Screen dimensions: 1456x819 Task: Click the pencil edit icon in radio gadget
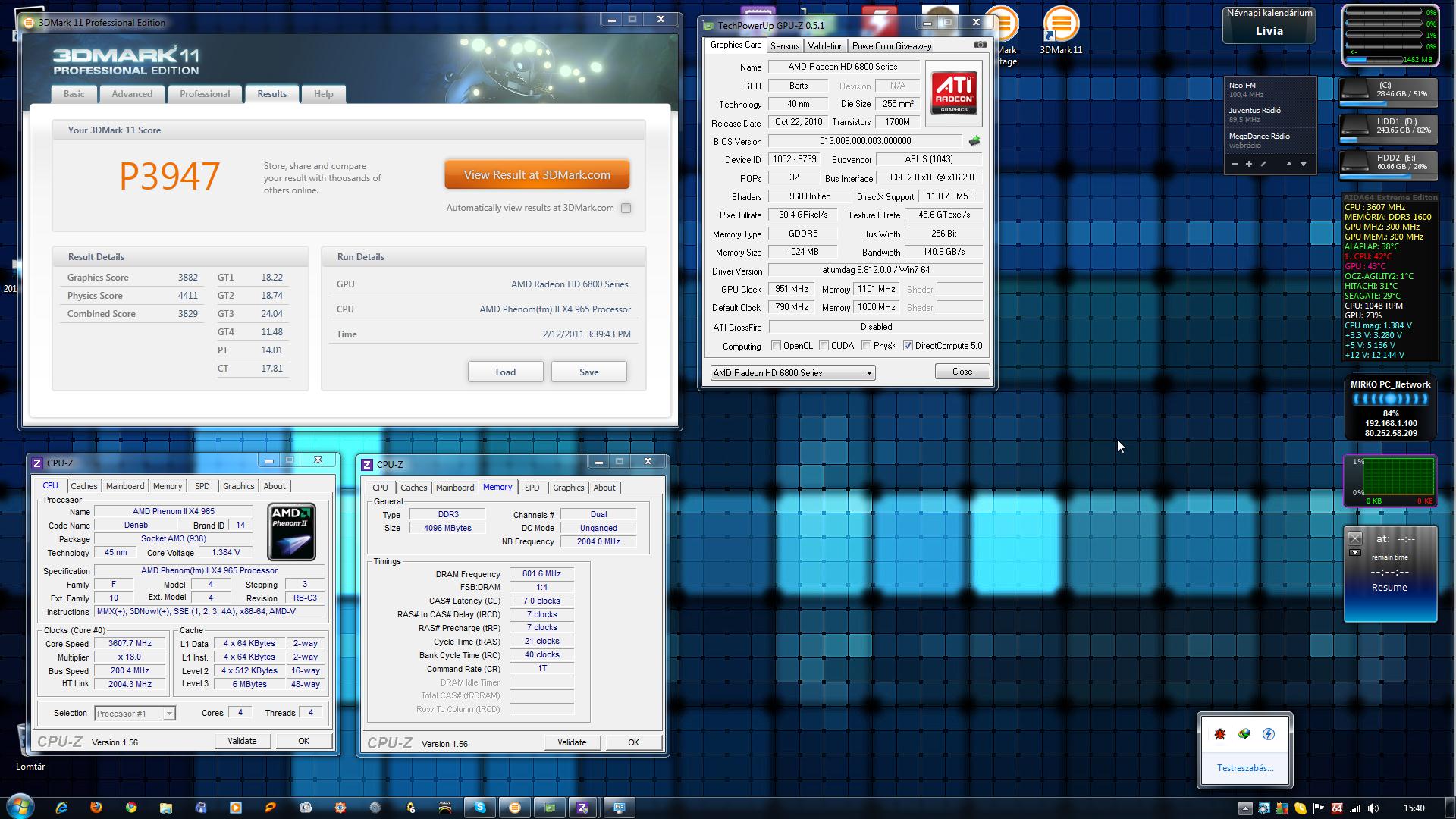[x=1263, y=164]
